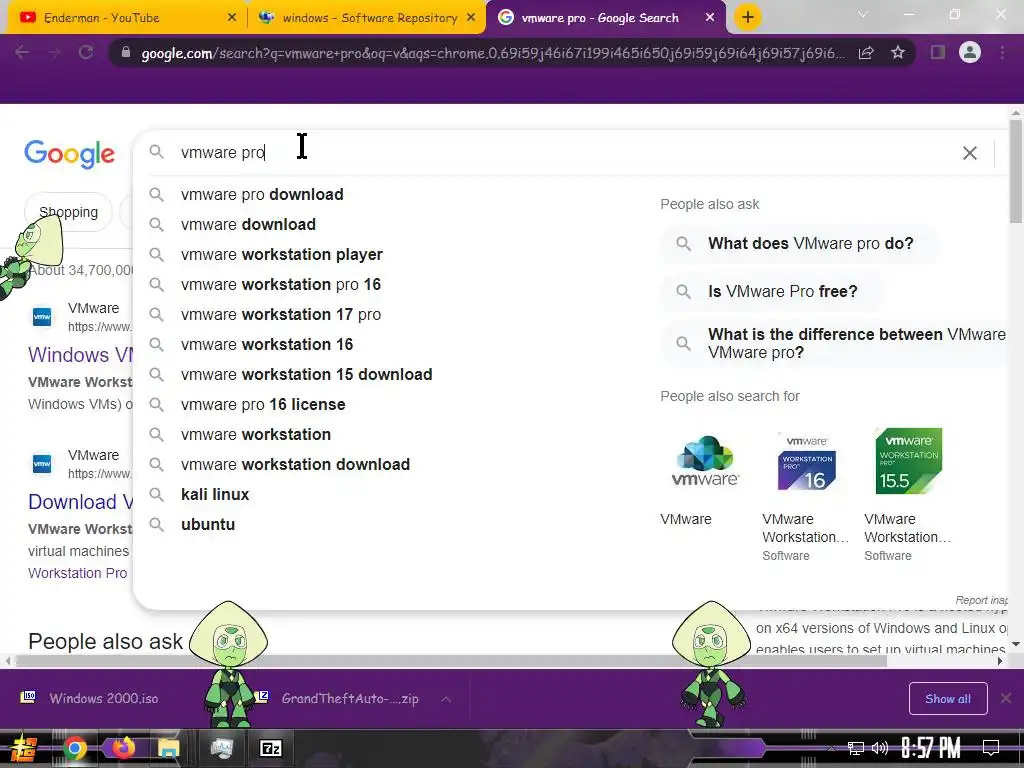Launch Firefox from the taskbar
Screen dimensions: 1024x768
[x=123, y=748]
